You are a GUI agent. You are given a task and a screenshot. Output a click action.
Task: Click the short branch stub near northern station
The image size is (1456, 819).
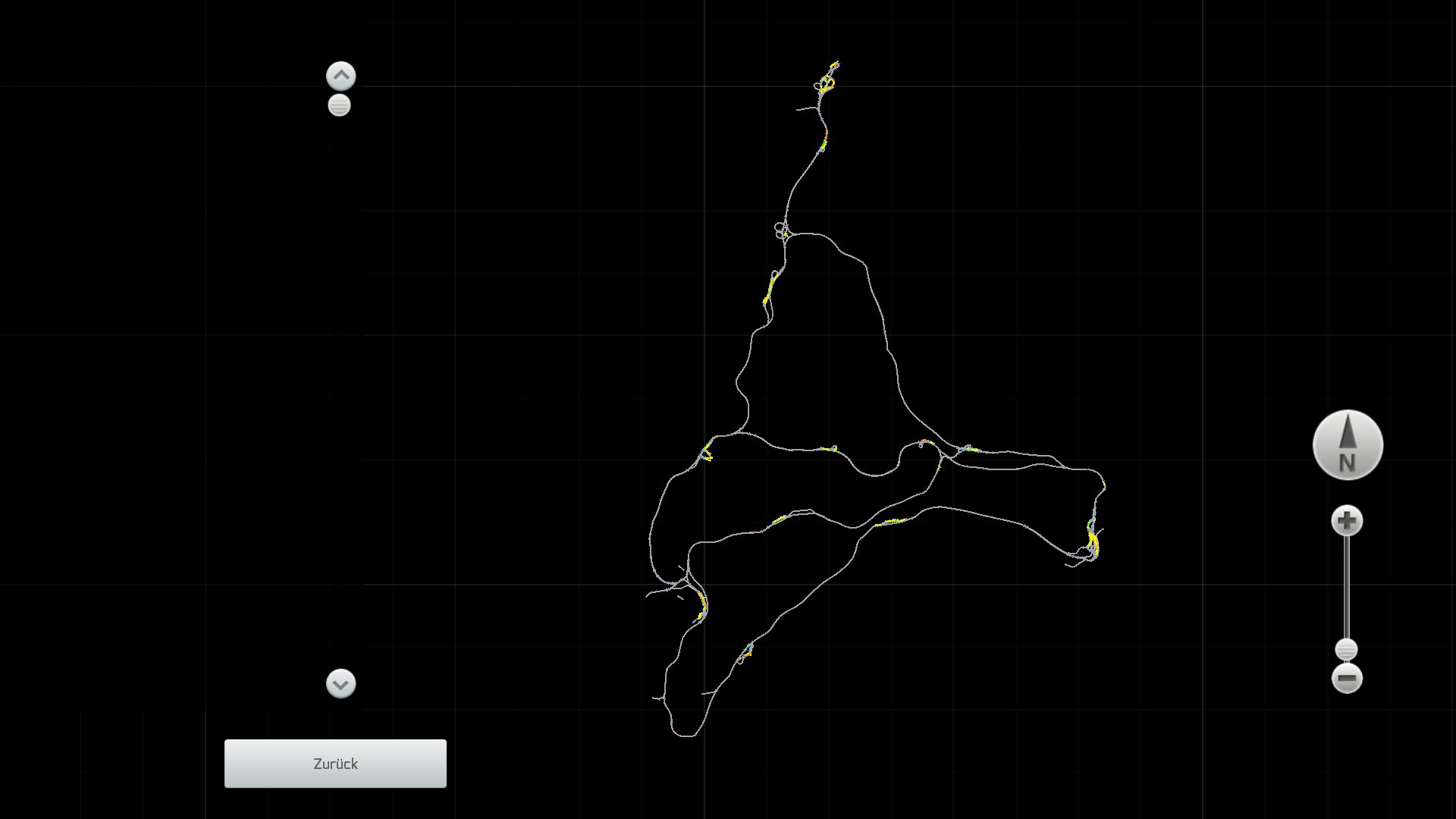click(x=805, y=109)
